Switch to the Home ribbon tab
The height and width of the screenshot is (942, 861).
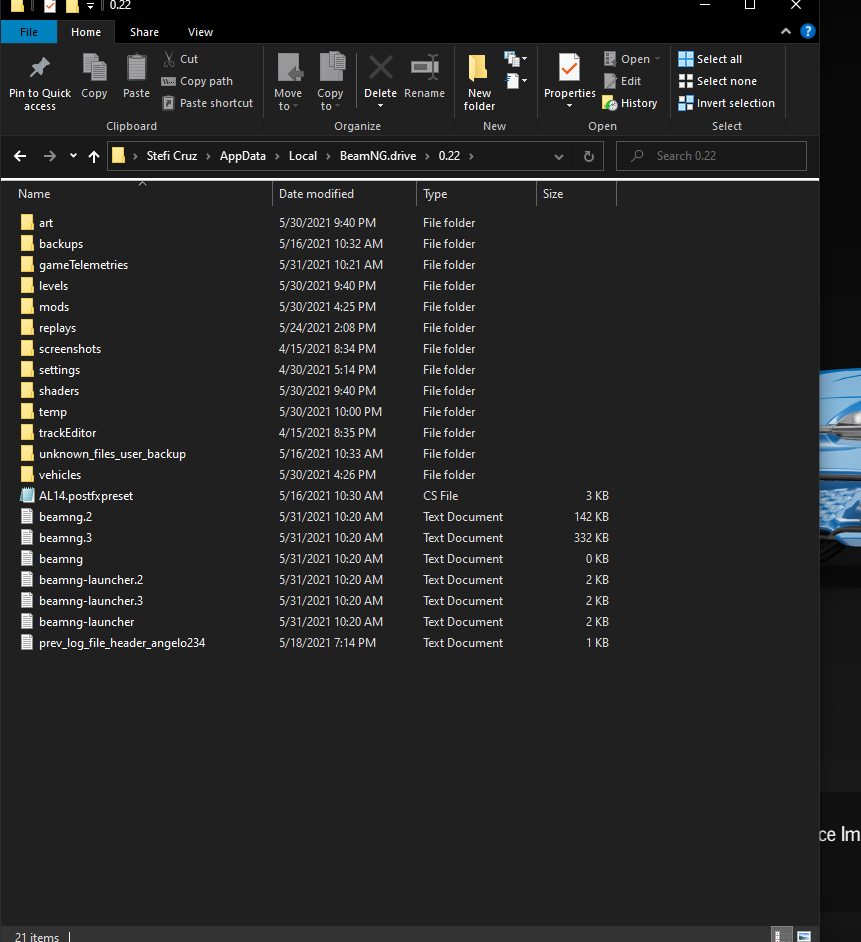86,32
